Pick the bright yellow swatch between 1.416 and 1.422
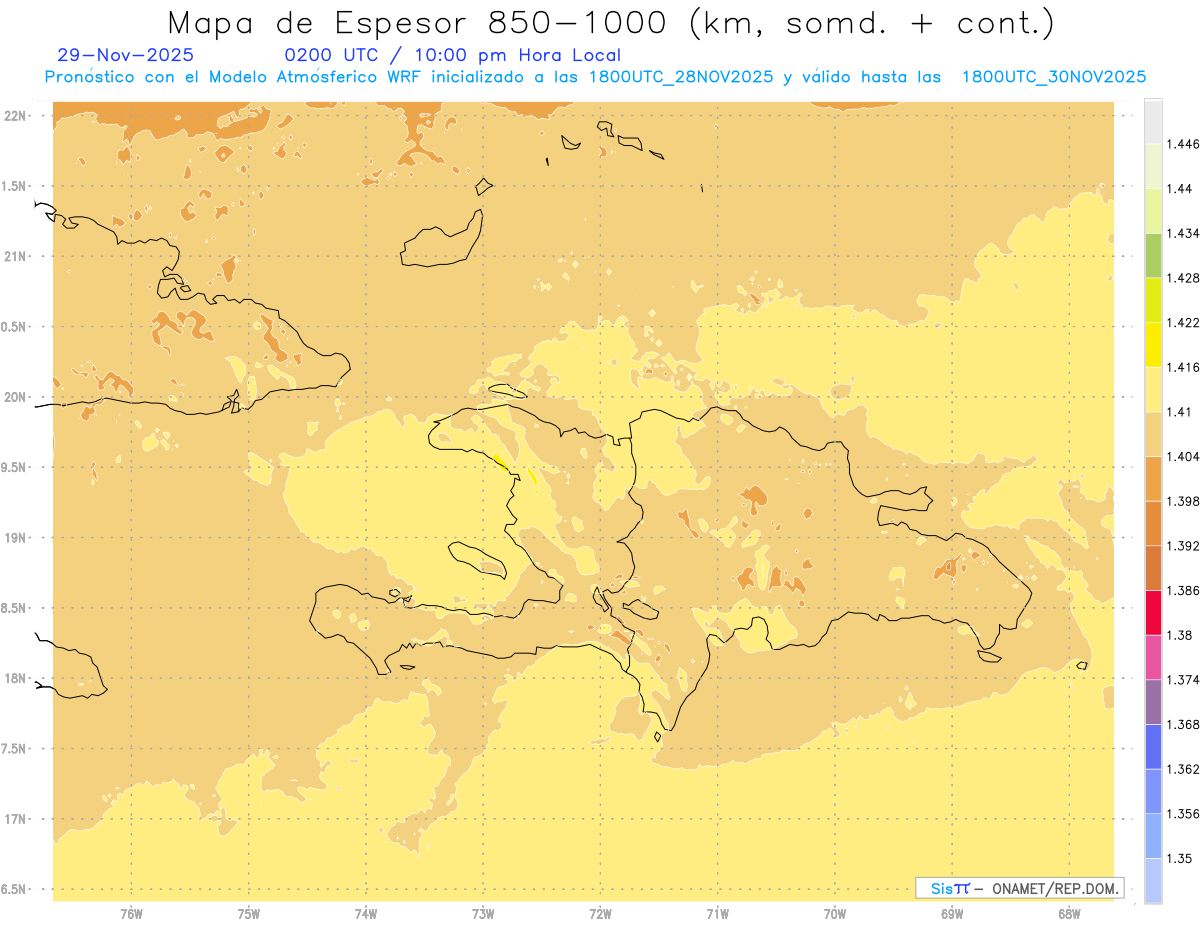The width and height of the screenshot is (1200, 927). [x=1153, y=345]
